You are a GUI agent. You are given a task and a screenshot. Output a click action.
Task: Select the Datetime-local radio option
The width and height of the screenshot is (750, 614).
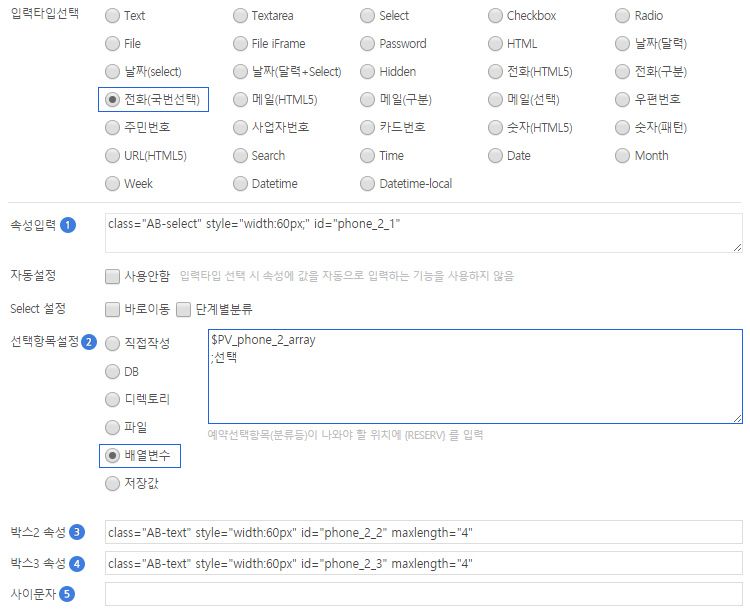click(x=367, y=184)
